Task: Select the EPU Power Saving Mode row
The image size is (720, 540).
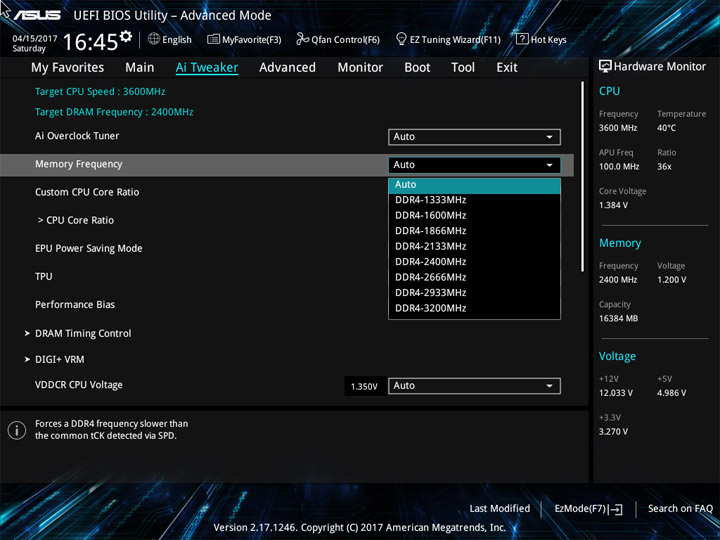Action: 287,248
